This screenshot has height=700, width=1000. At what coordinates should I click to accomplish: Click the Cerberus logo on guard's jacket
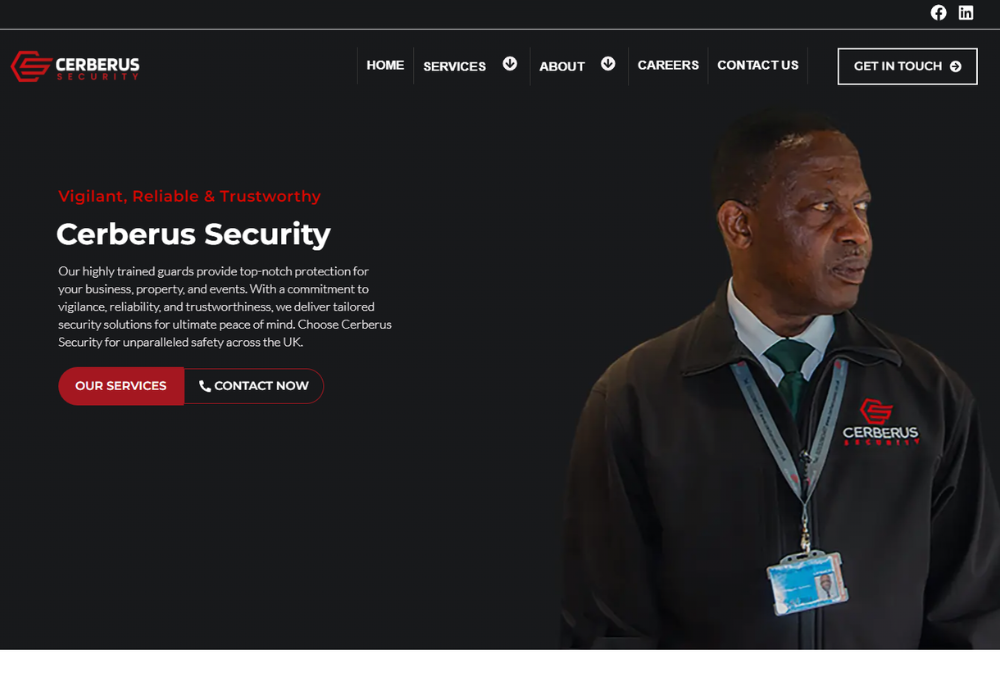point(880,422)
